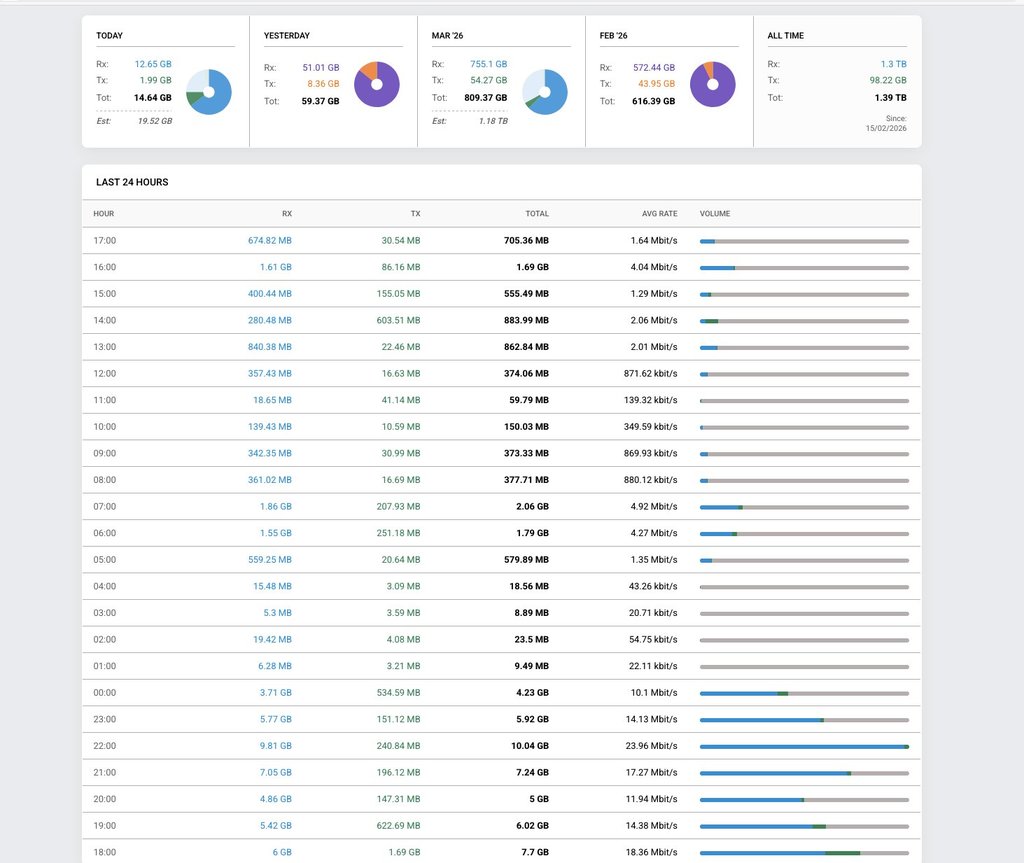Image resolution: width=1024 pixels, height=863 pixels.
Task: Click the LAST 24 HOURS heading
Action: [132, 182]
